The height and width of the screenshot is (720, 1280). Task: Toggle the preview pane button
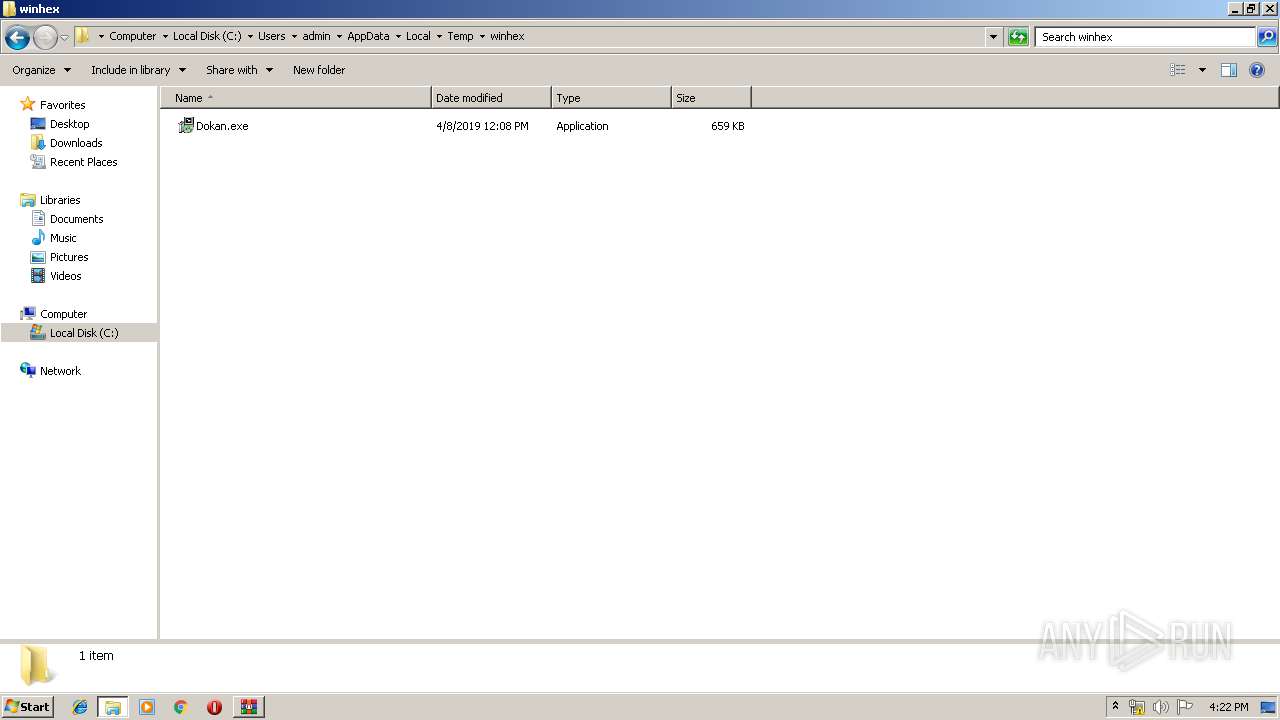pyautogui.click(x=1229, y=70)
